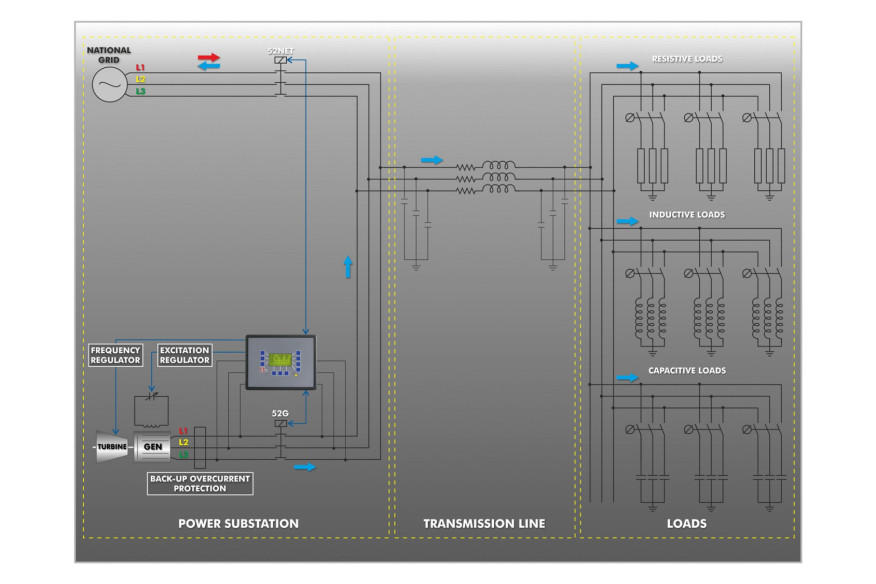876x584 pixels.
Task: Toggle the first resistive load disconnect switch
Action: [x=630, y=117]
